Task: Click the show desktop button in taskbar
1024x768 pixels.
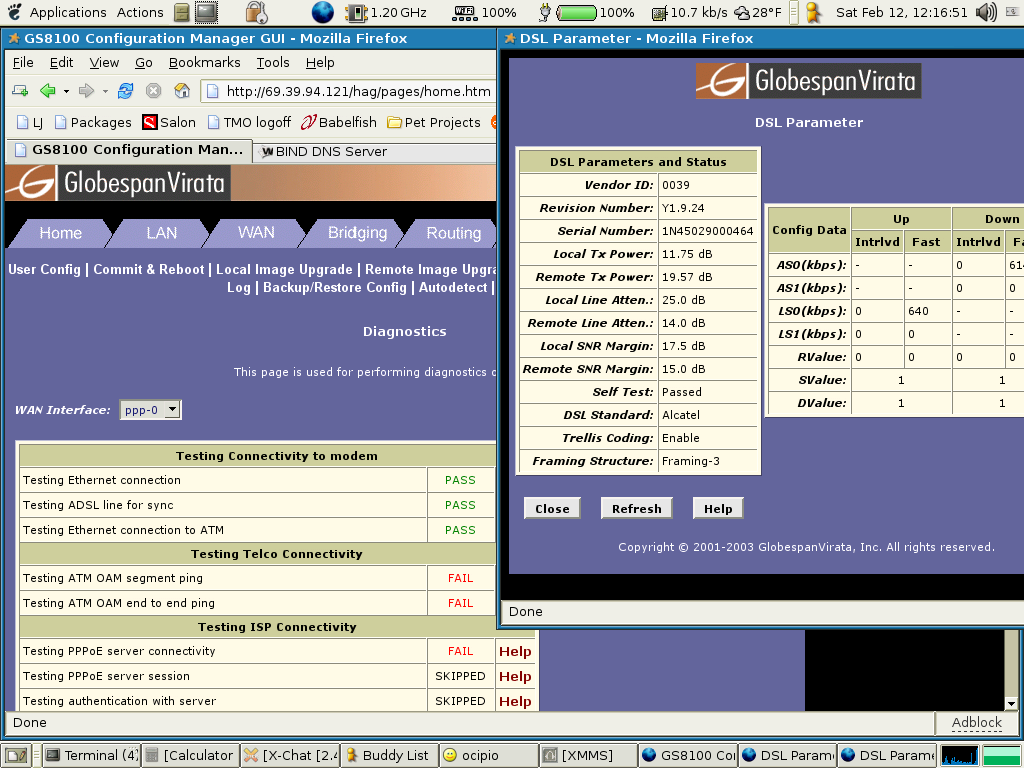Action: (x=15, y=755)
